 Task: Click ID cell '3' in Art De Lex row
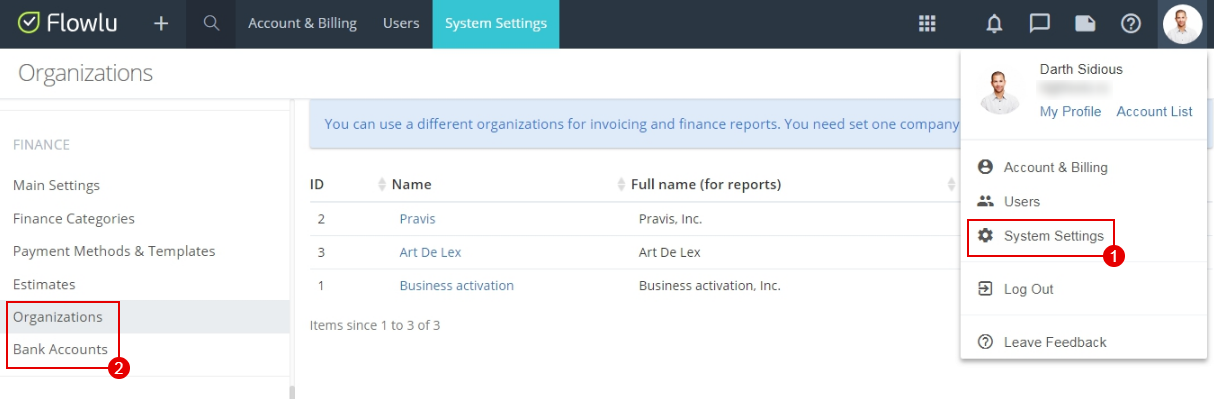(321, 252)
